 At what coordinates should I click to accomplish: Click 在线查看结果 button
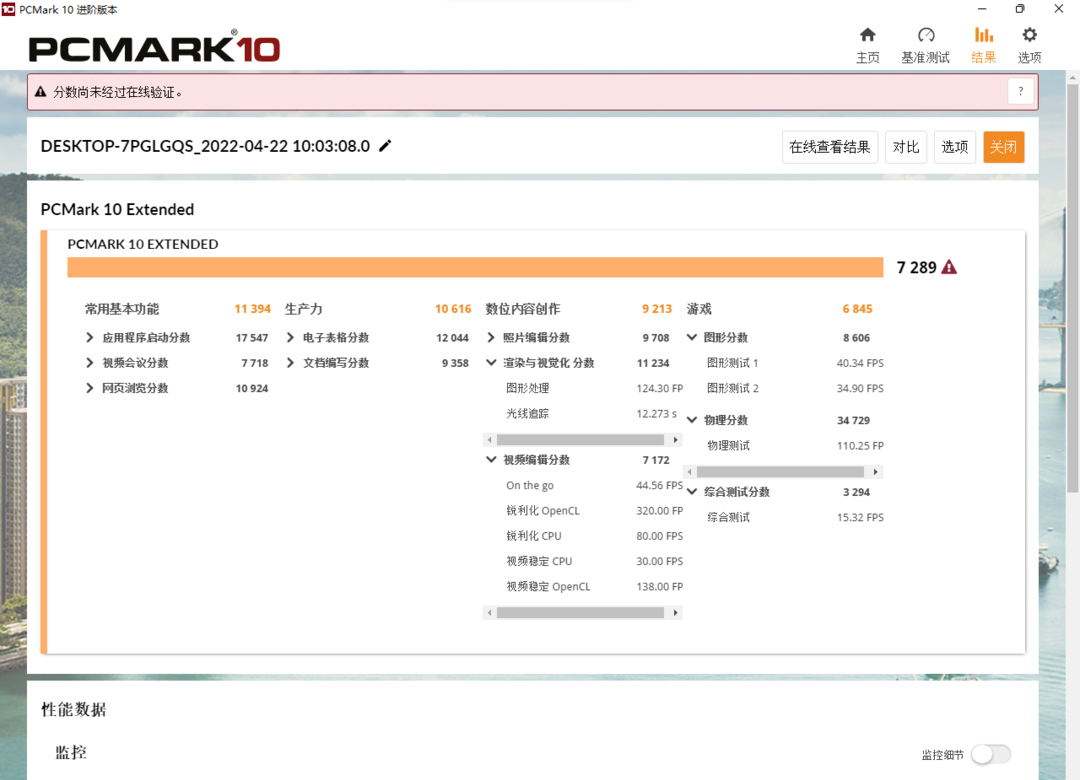pyautogui.click(x=829, y=147)
